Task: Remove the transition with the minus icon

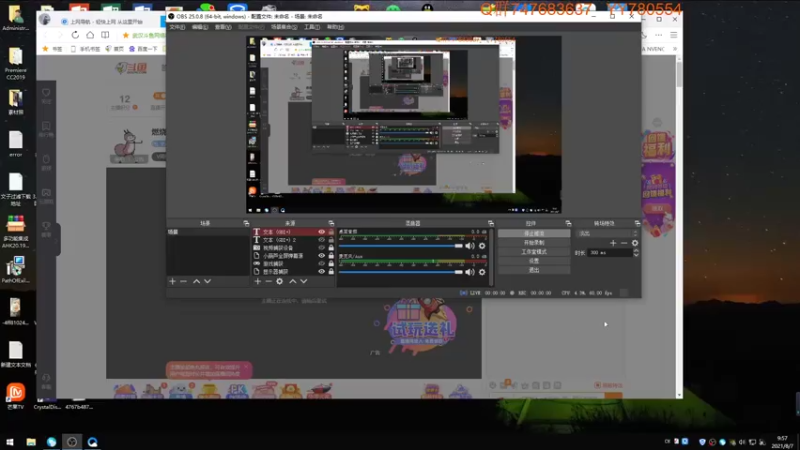Action: point(624,243)
